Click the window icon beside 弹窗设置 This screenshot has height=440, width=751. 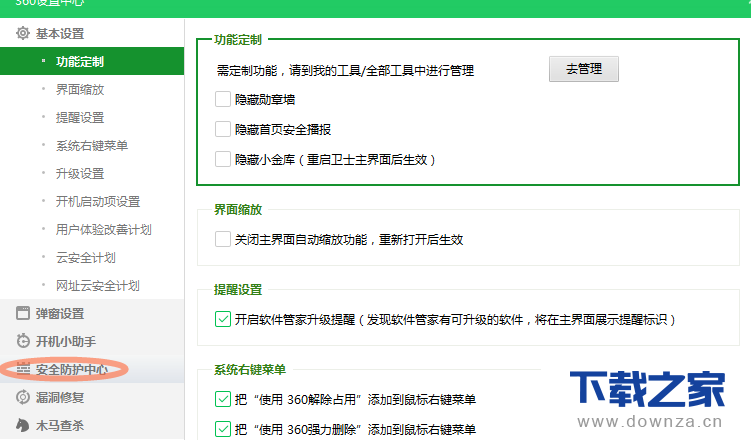point(23,314)
